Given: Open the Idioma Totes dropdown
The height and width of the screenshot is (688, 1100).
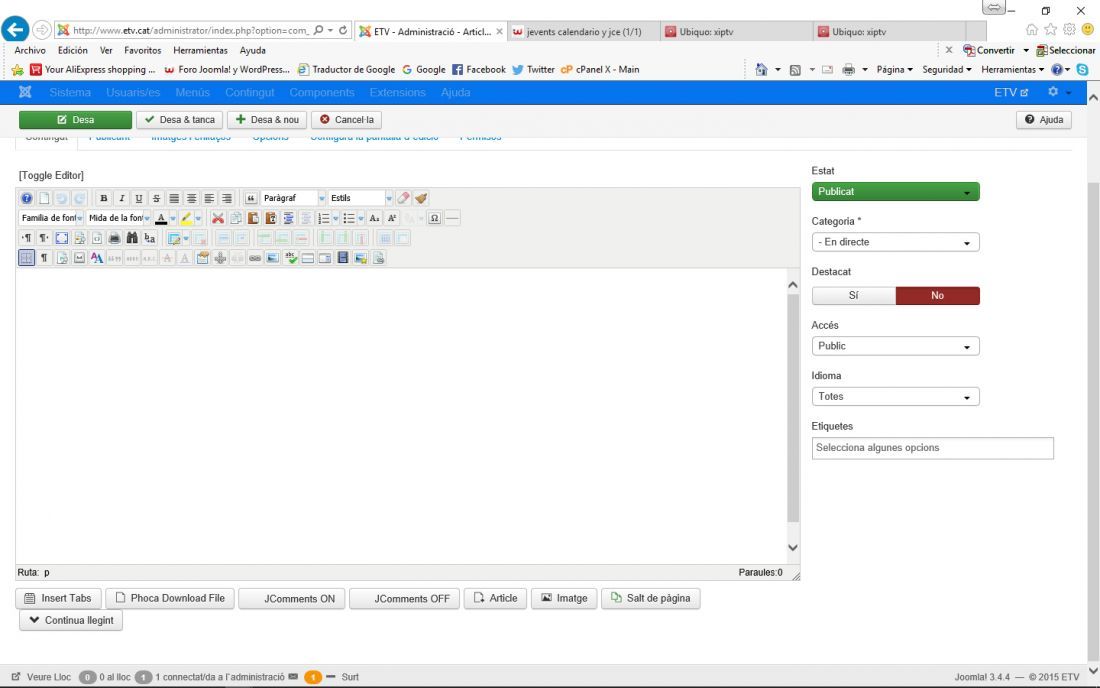Looking at the screenshot, I should click(x=895, y=396).
